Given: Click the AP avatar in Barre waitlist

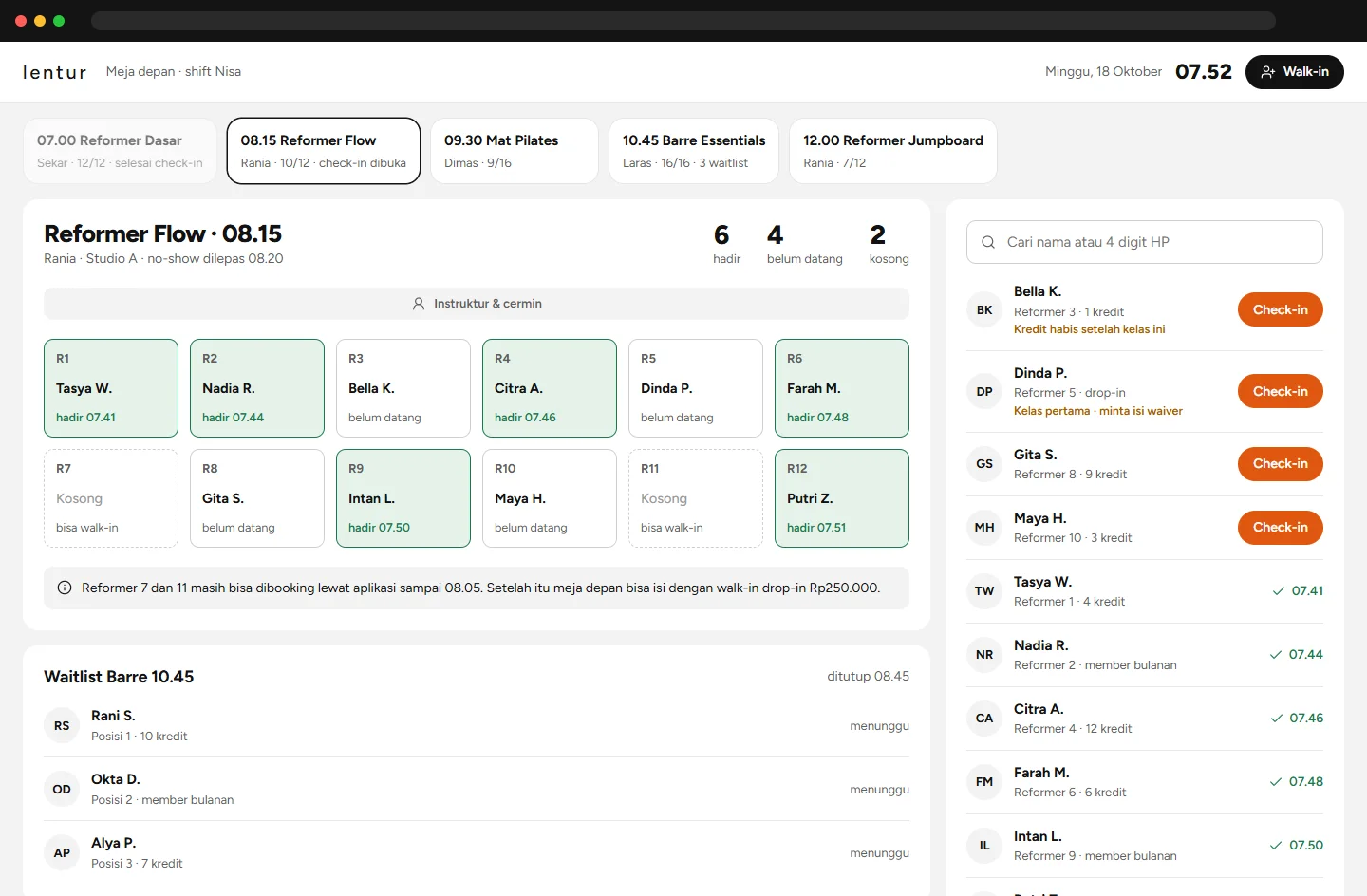Looking at the screenshot, I should pyautogui.click(x=62, y=853).
